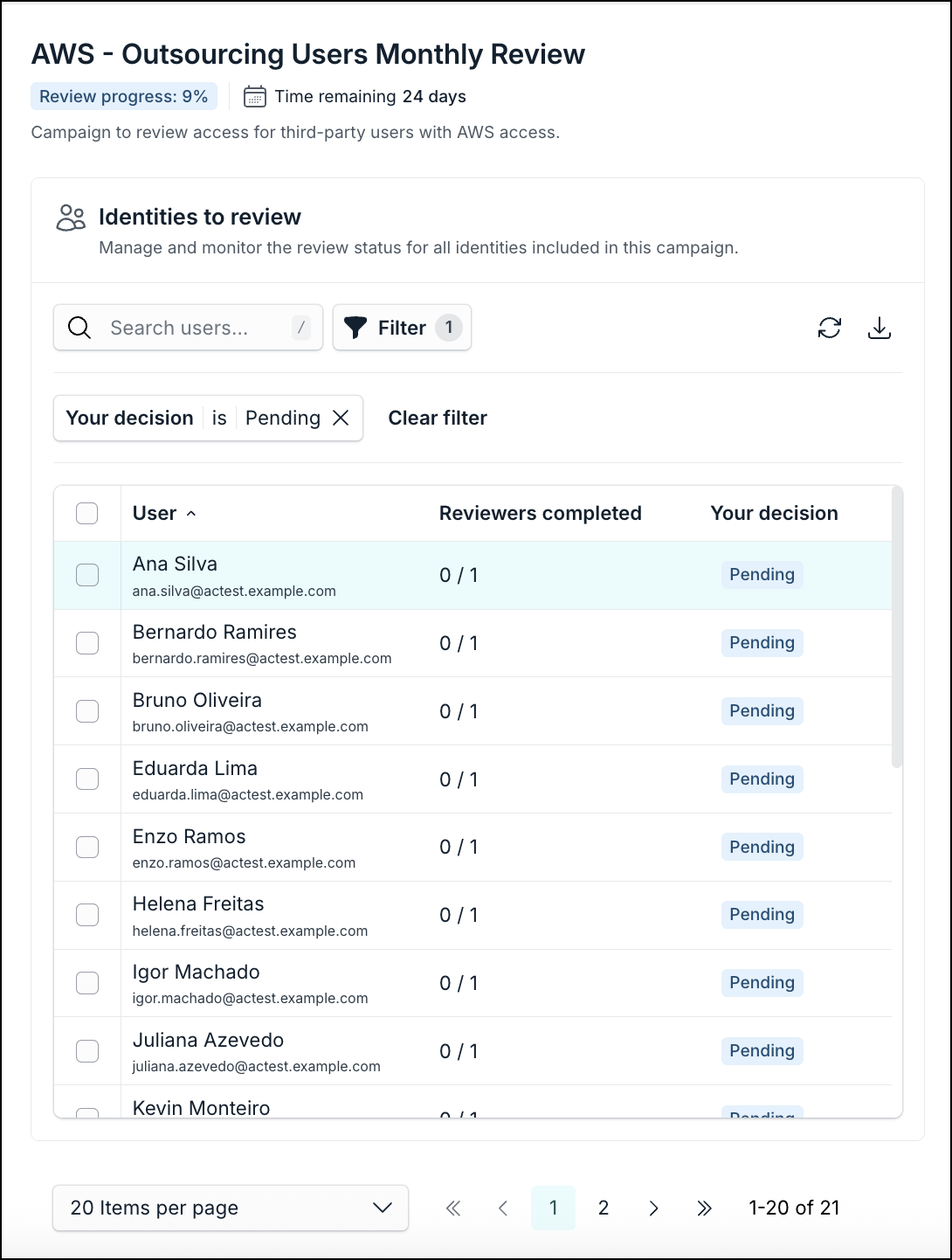Click Igor Machado's Pending badge
Image resolution: width=952 pixels, height=1260 pixels.
pos(762,983)
